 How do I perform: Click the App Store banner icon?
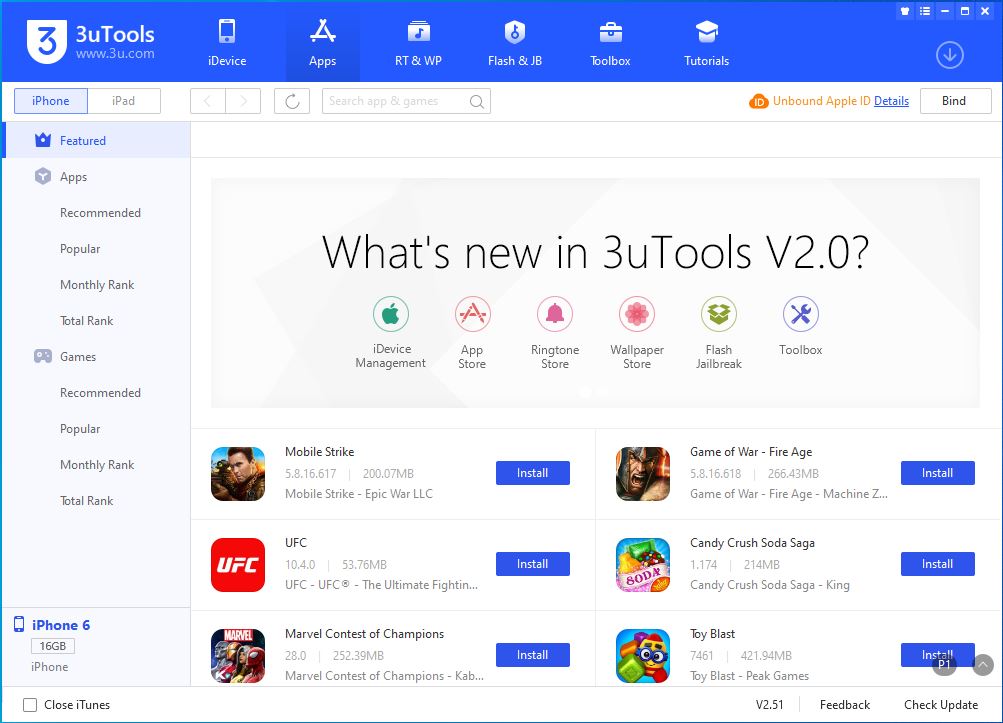473,314
